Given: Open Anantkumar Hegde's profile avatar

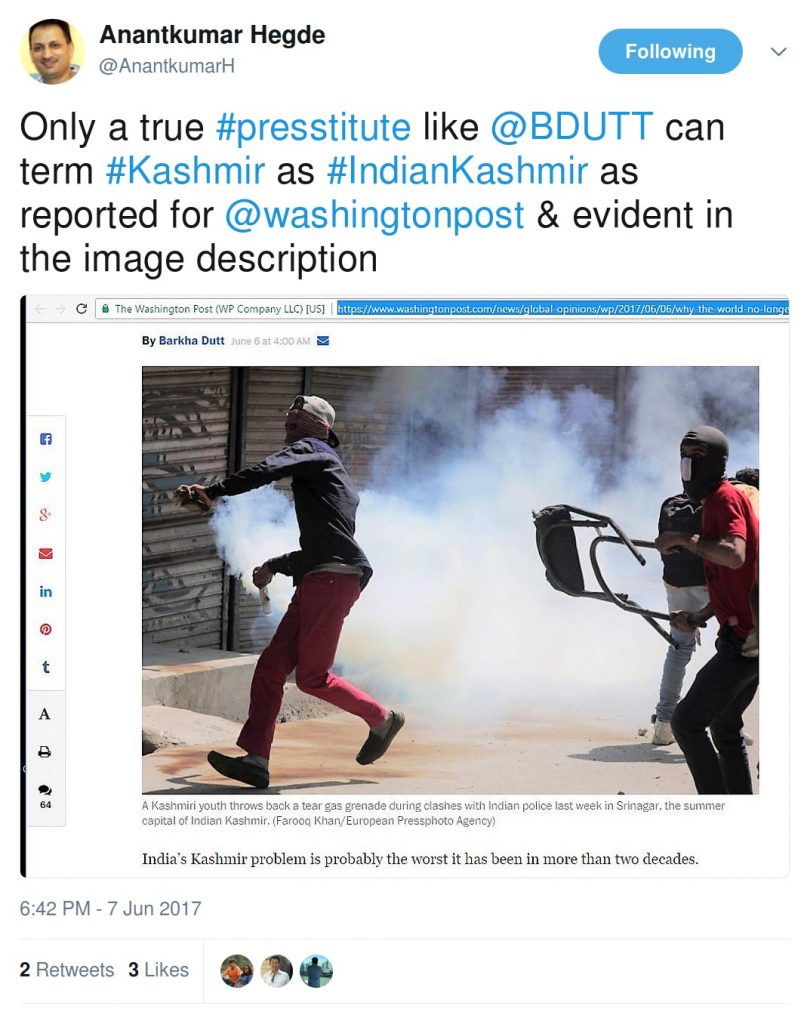Looking at the screenshot, I should [x=52, y=52].
